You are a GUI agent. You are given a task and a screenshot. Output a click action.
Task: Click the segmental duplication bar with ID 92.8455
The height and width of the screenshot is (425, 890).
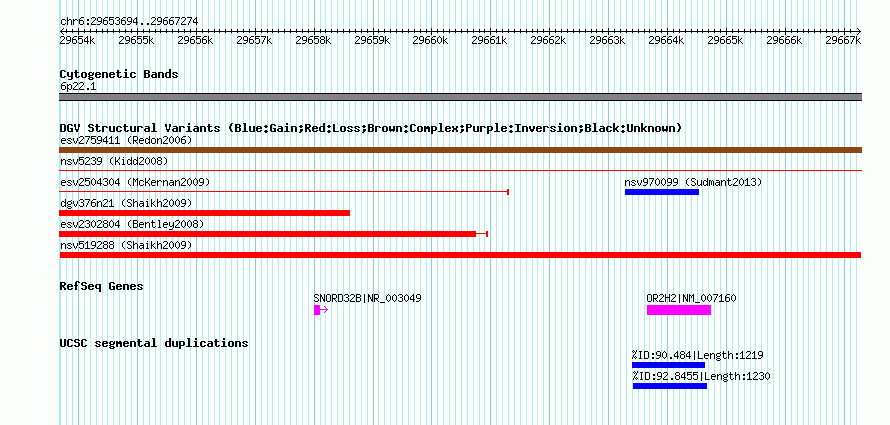[670, 386]
